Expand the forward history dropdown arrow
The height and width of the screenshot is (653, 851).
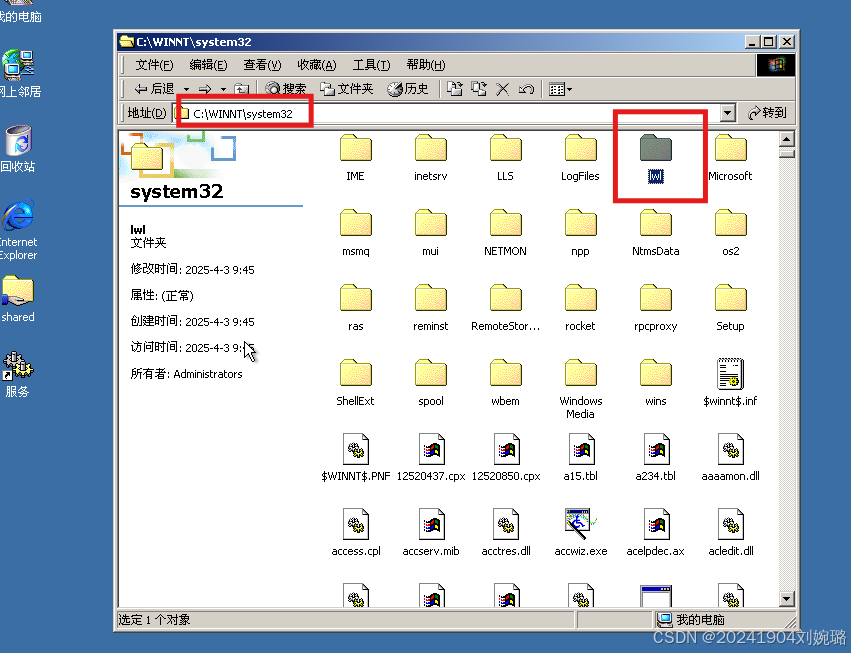[223, 89]
